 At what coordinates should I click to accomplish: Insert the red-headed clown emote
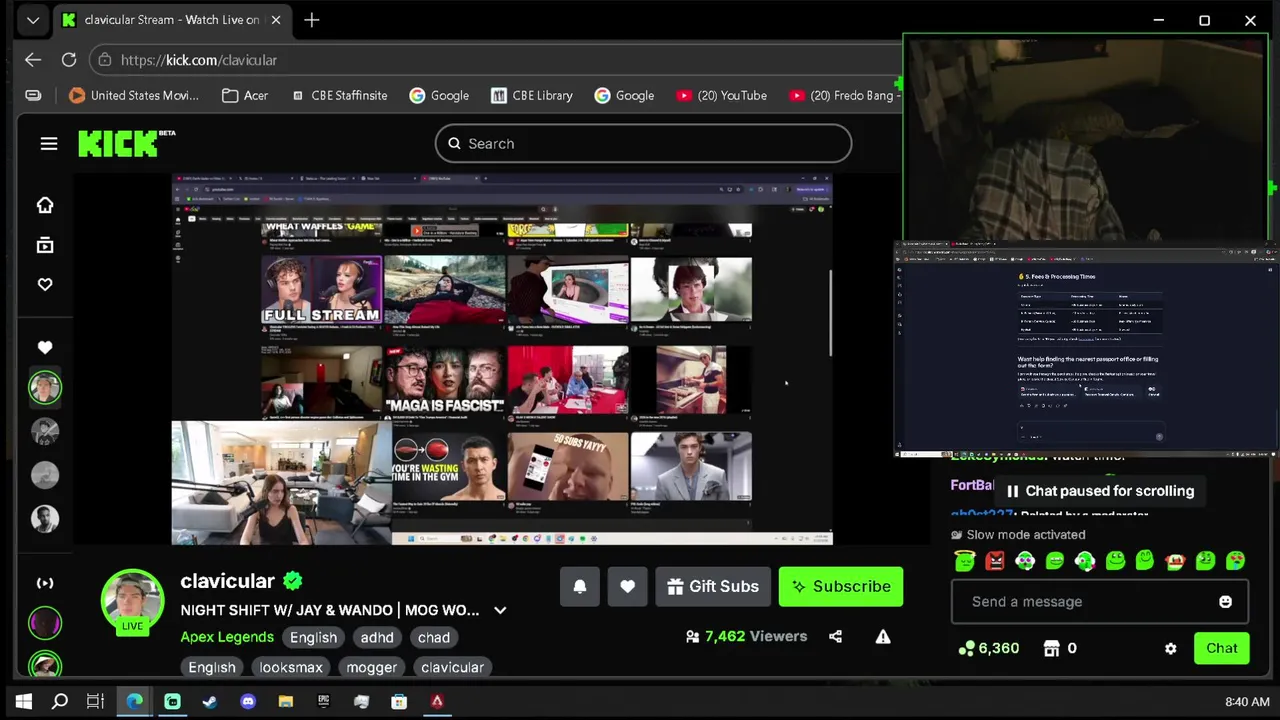click(1175, 561)
